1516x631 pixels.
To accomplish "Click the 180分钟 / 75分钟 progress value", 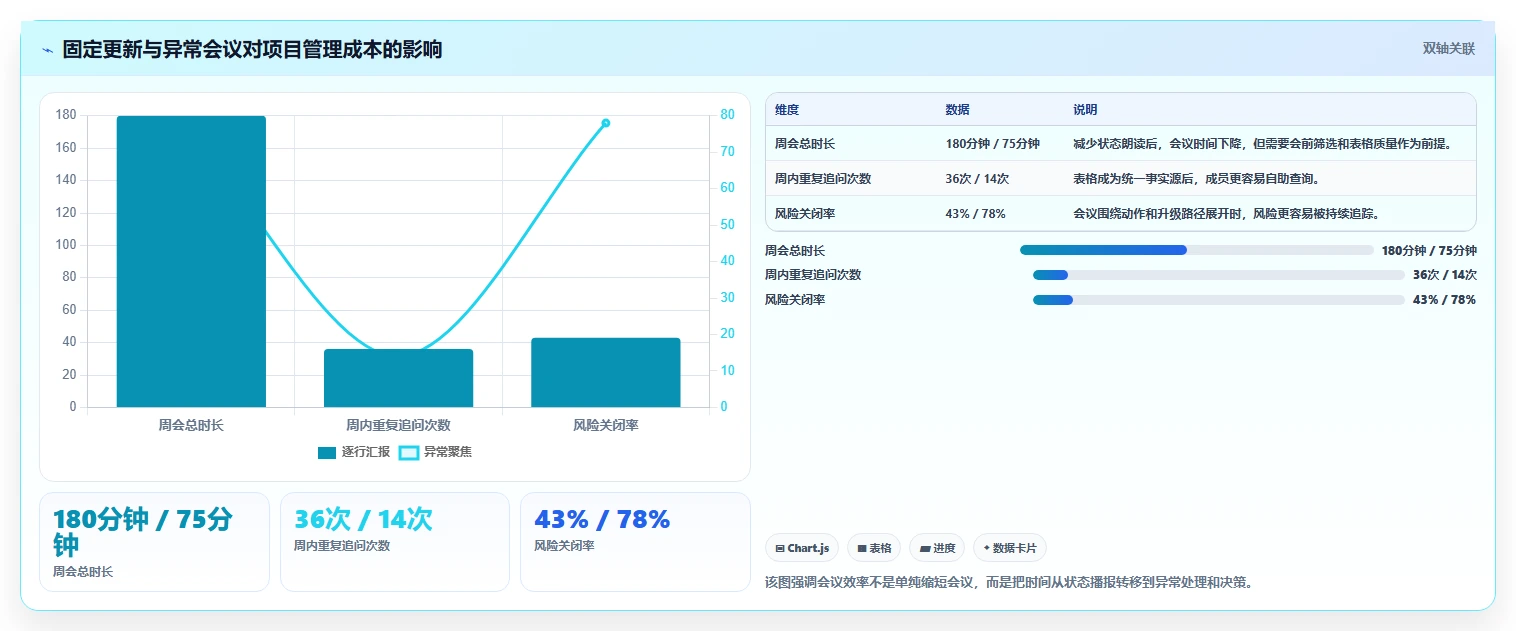I will pyautogui.click(x=1429, y=251).
